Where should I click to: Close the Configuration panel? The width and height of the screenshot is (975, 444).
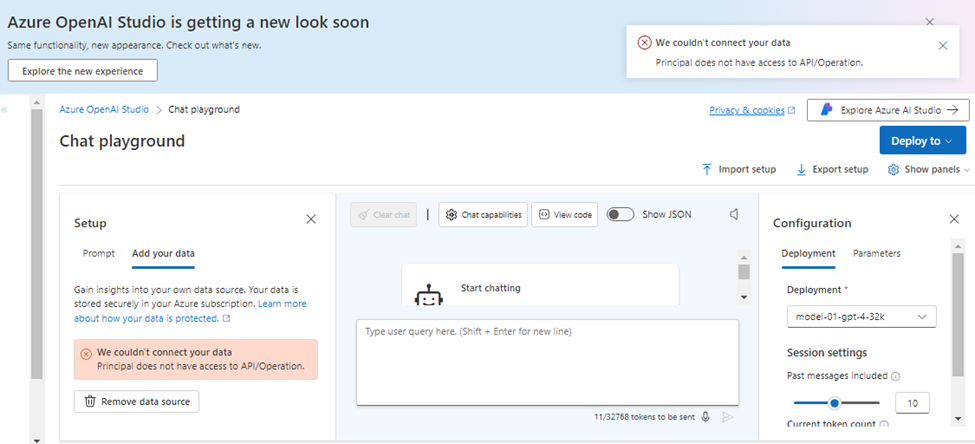[x=954, y=219]
